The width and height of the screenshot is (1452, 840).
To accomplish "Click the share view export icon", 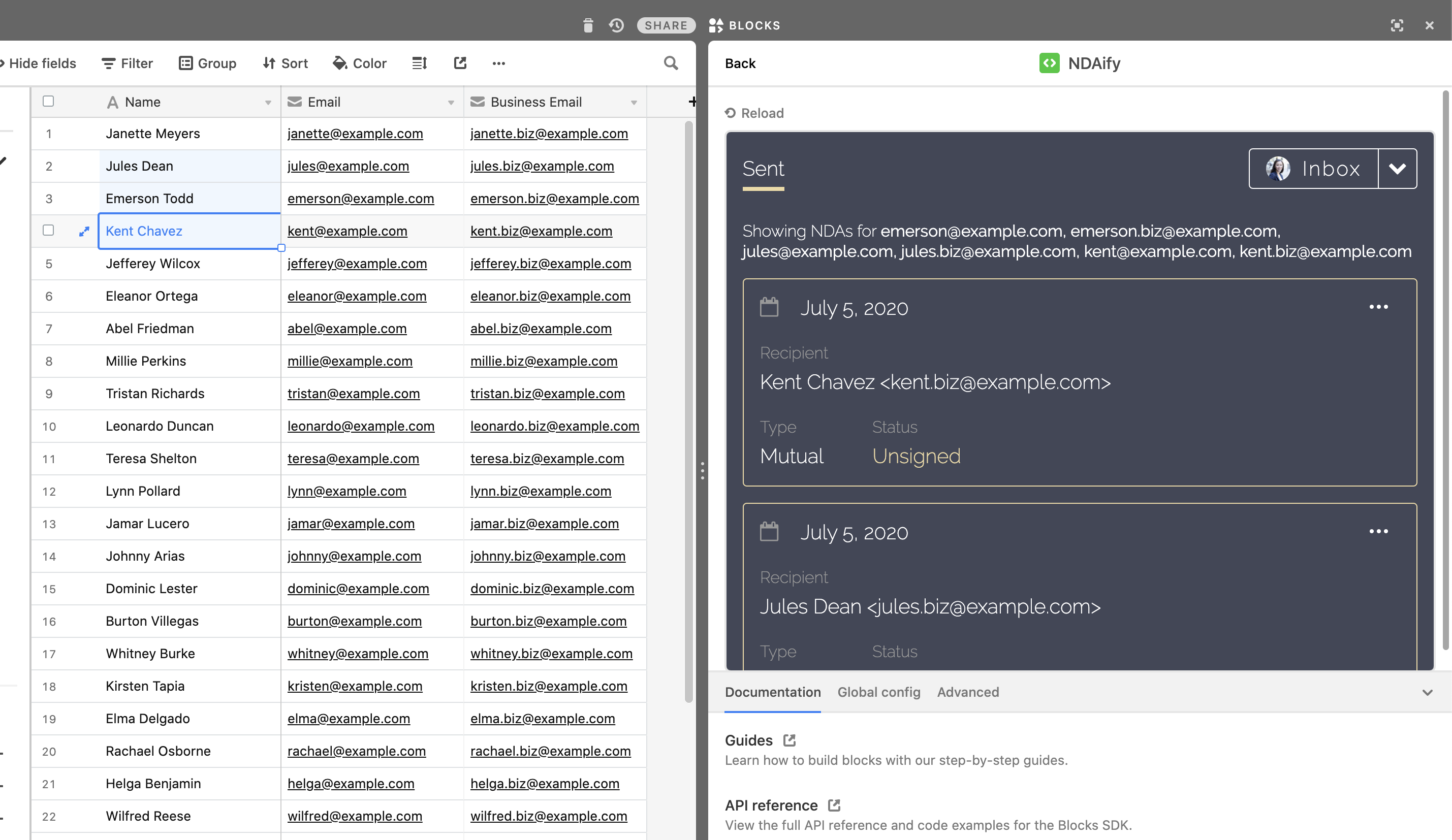I will point(460,63).
